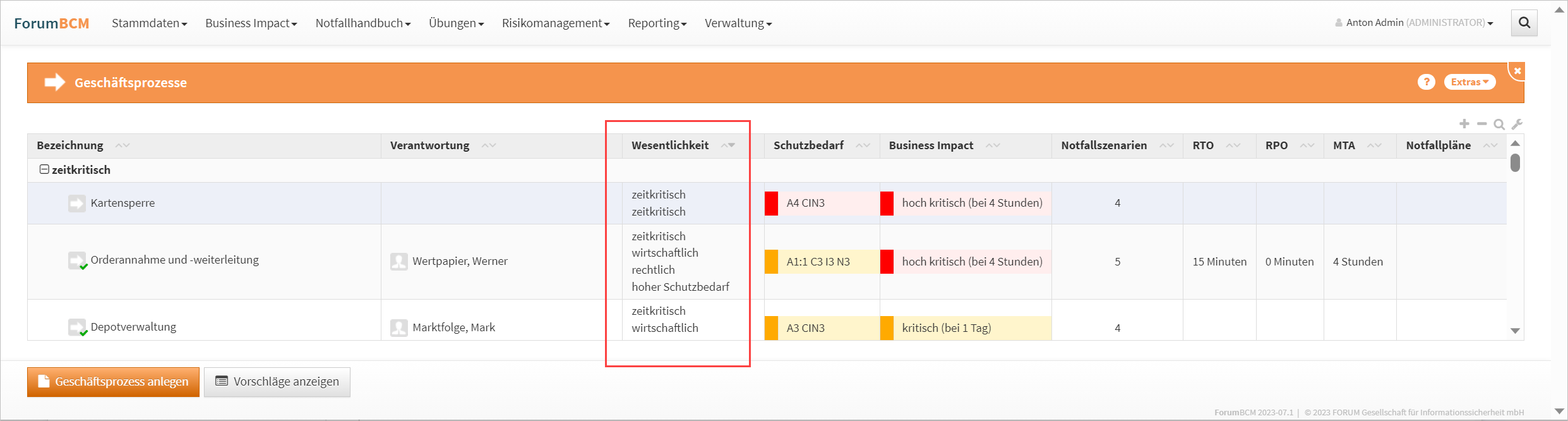This screenshot has width=1568, height=421.
Task: Click the search magnifier icon in navbar
Action: click(x=1524, y=23)
